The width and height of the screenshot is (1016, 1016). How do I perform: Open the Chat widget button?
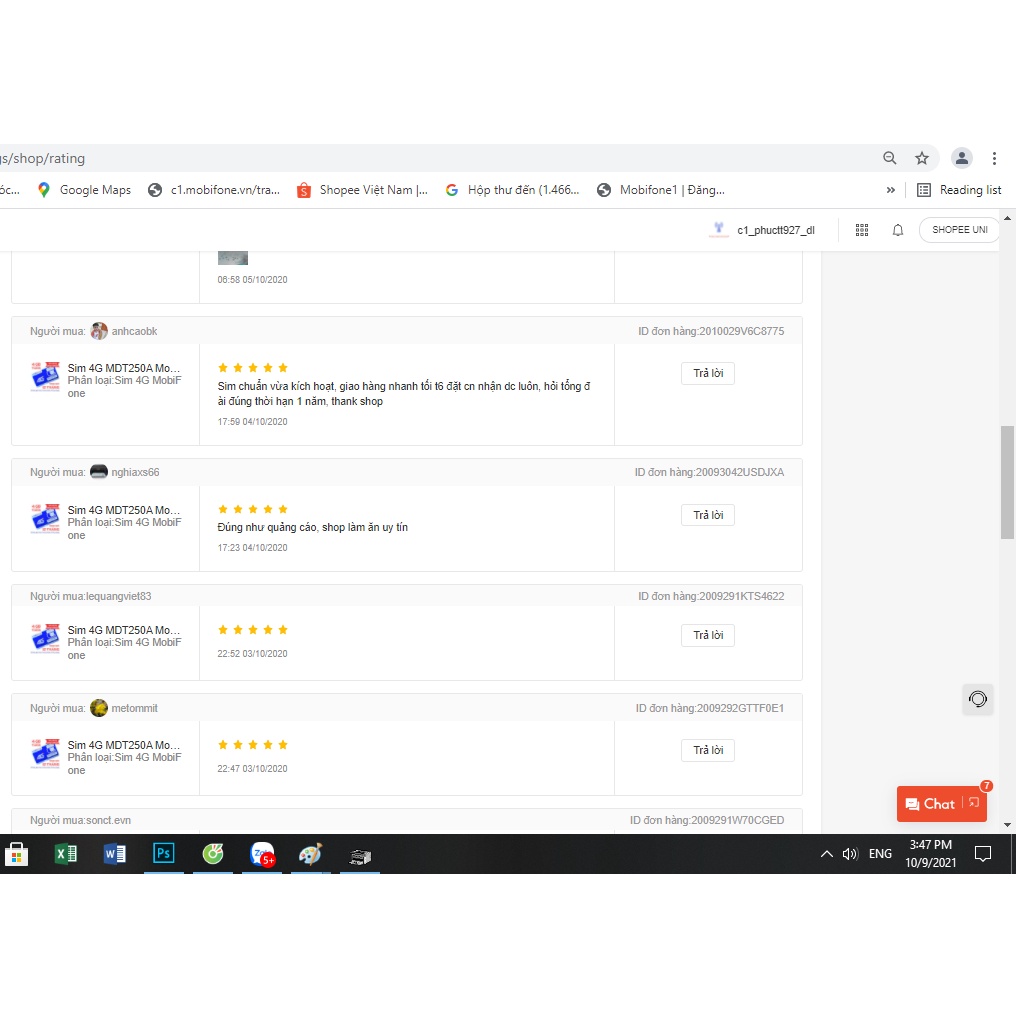pos(941,804)
